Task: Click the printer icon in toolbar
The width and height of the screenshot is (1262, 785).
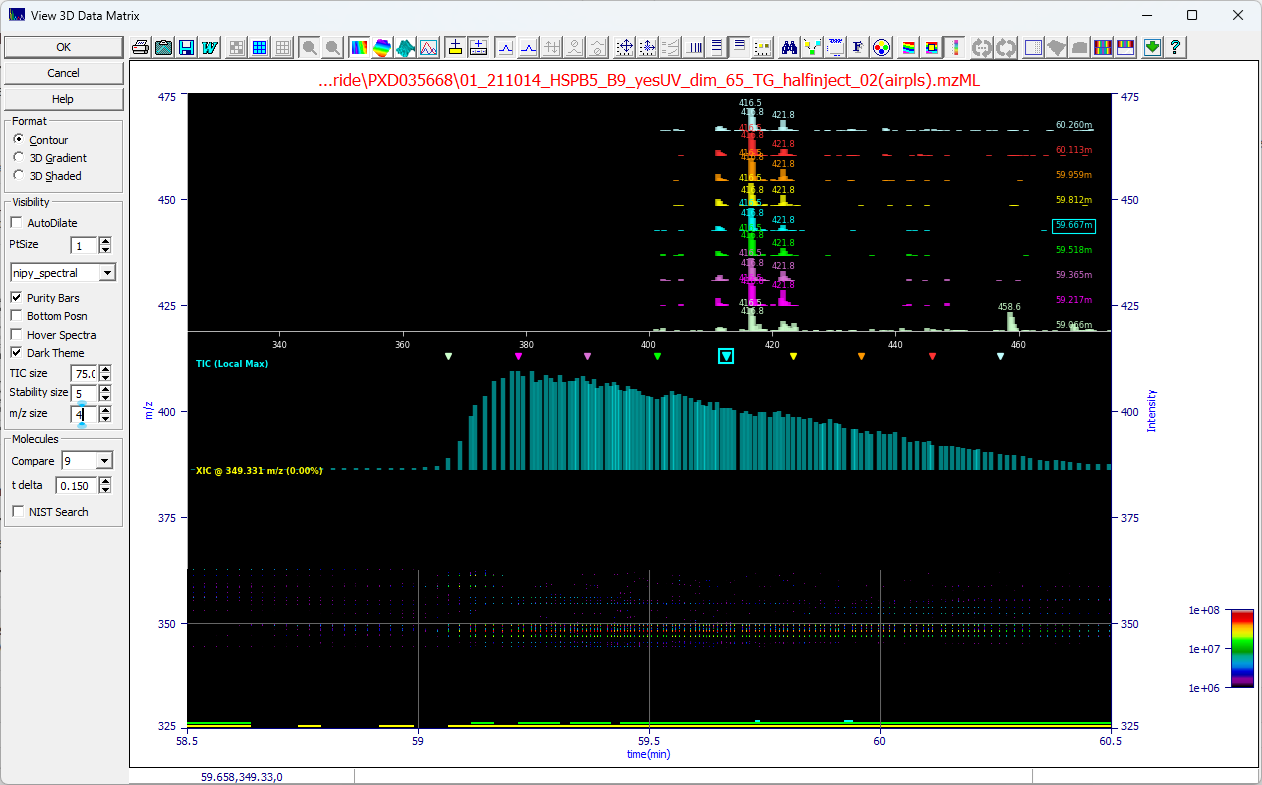Action: (x=141, y=47)
